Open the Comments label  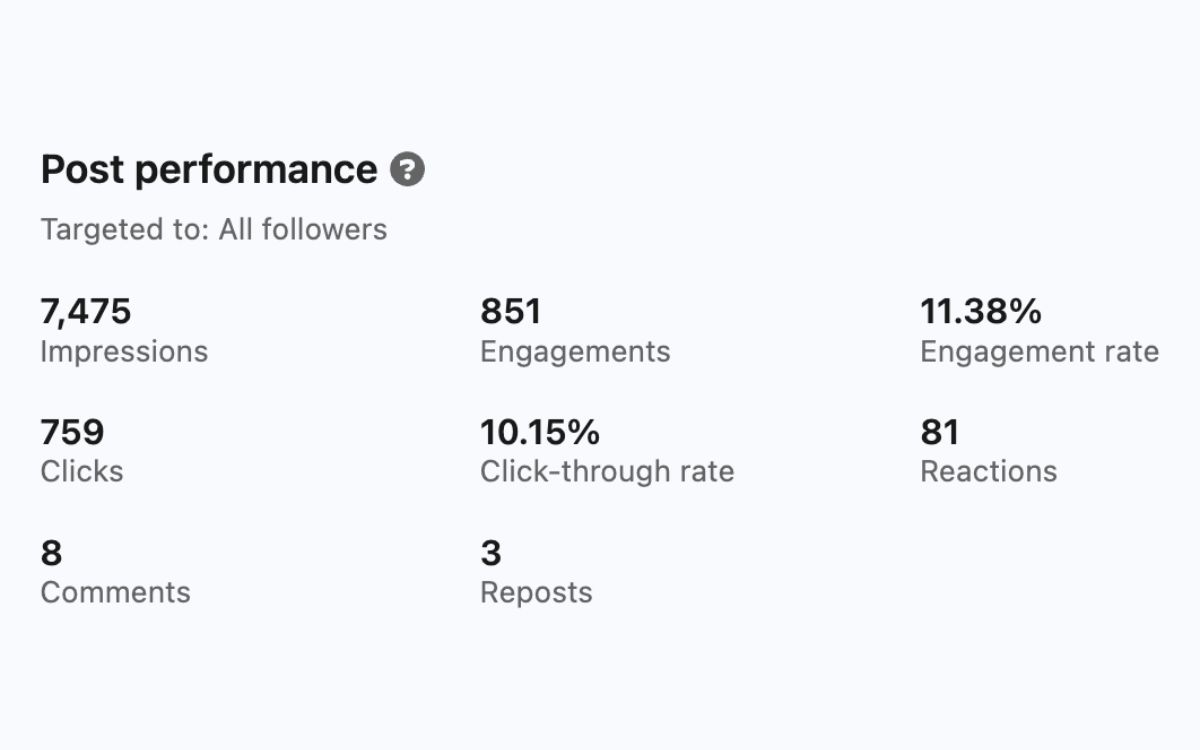click(x=114, y=592)
